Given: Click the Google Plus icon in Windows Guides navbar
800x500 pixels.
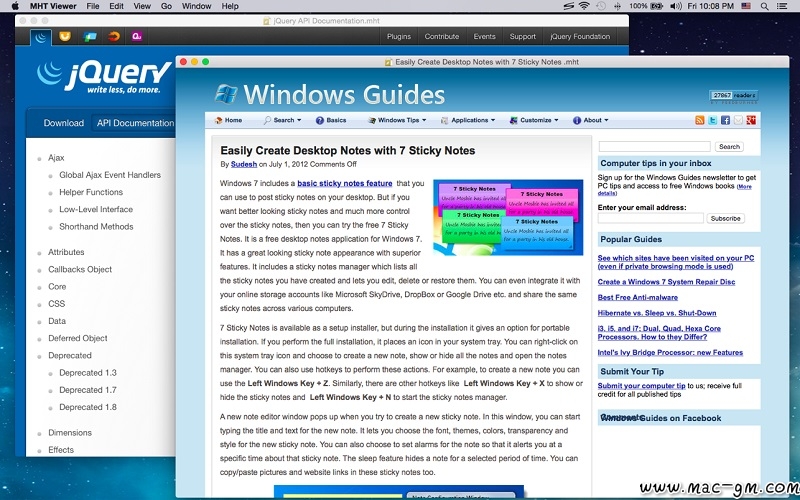Looking at the screenshot, I should [751, 120].
